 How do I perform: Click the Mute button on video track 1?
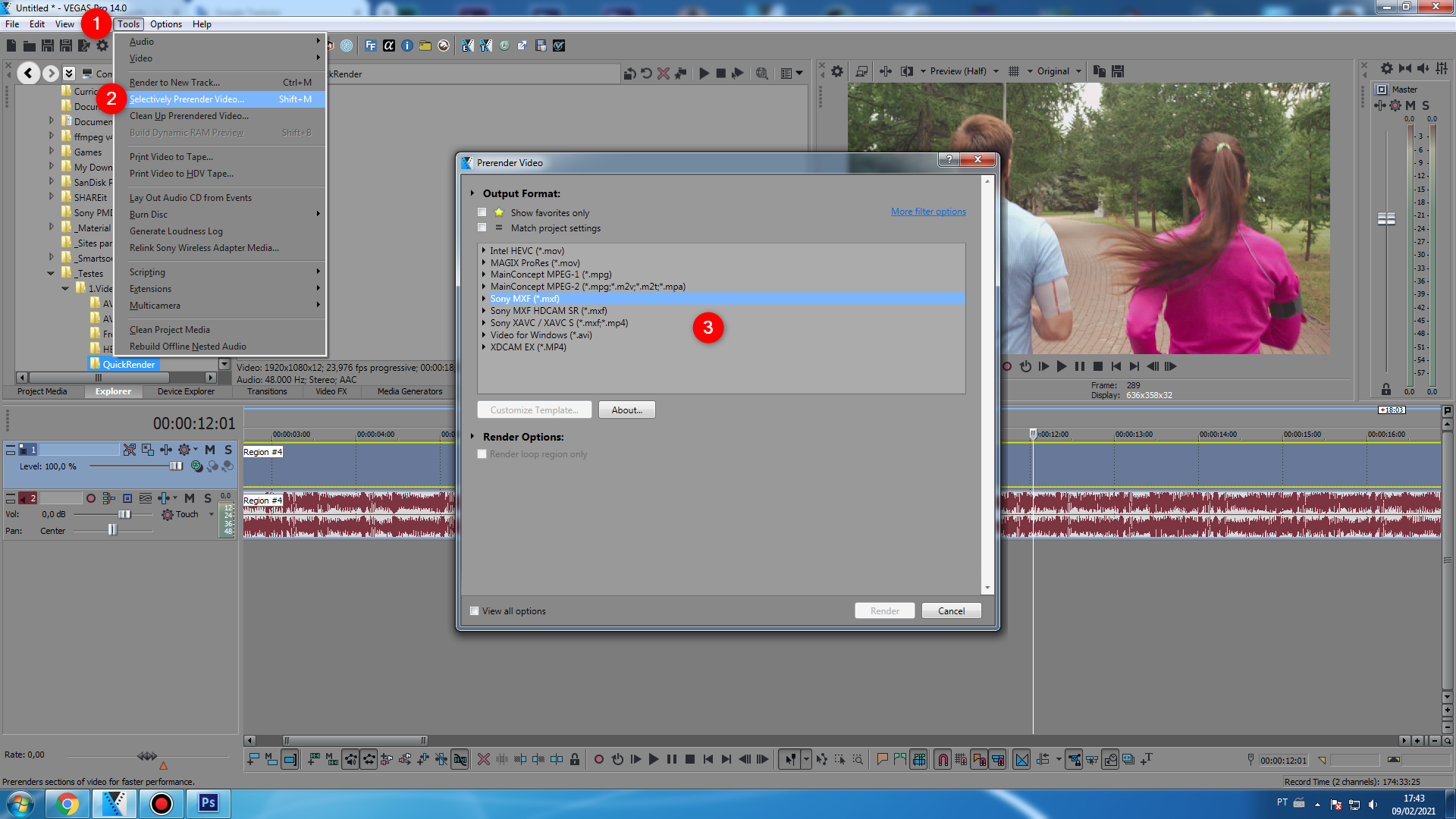point(210,450)
